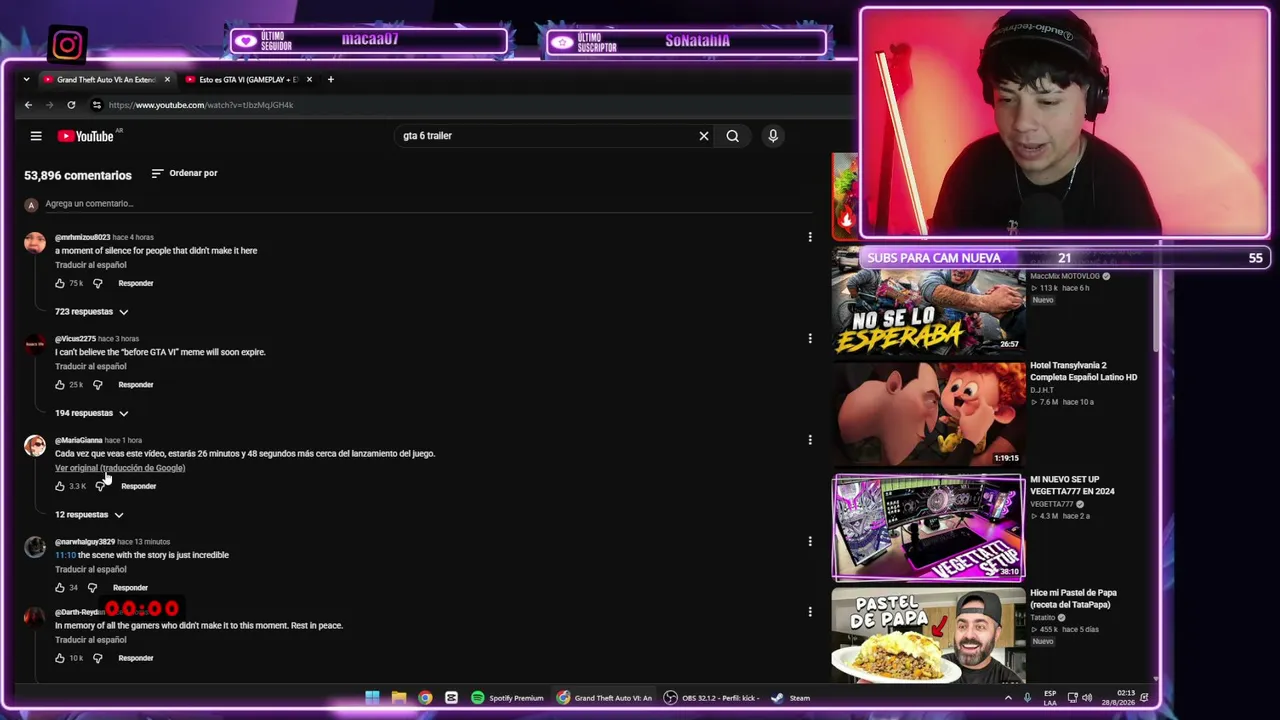The width and height of the screenshot is (1280, 720).
Task: Open Steam from taskbar
Action: (790, 698)
